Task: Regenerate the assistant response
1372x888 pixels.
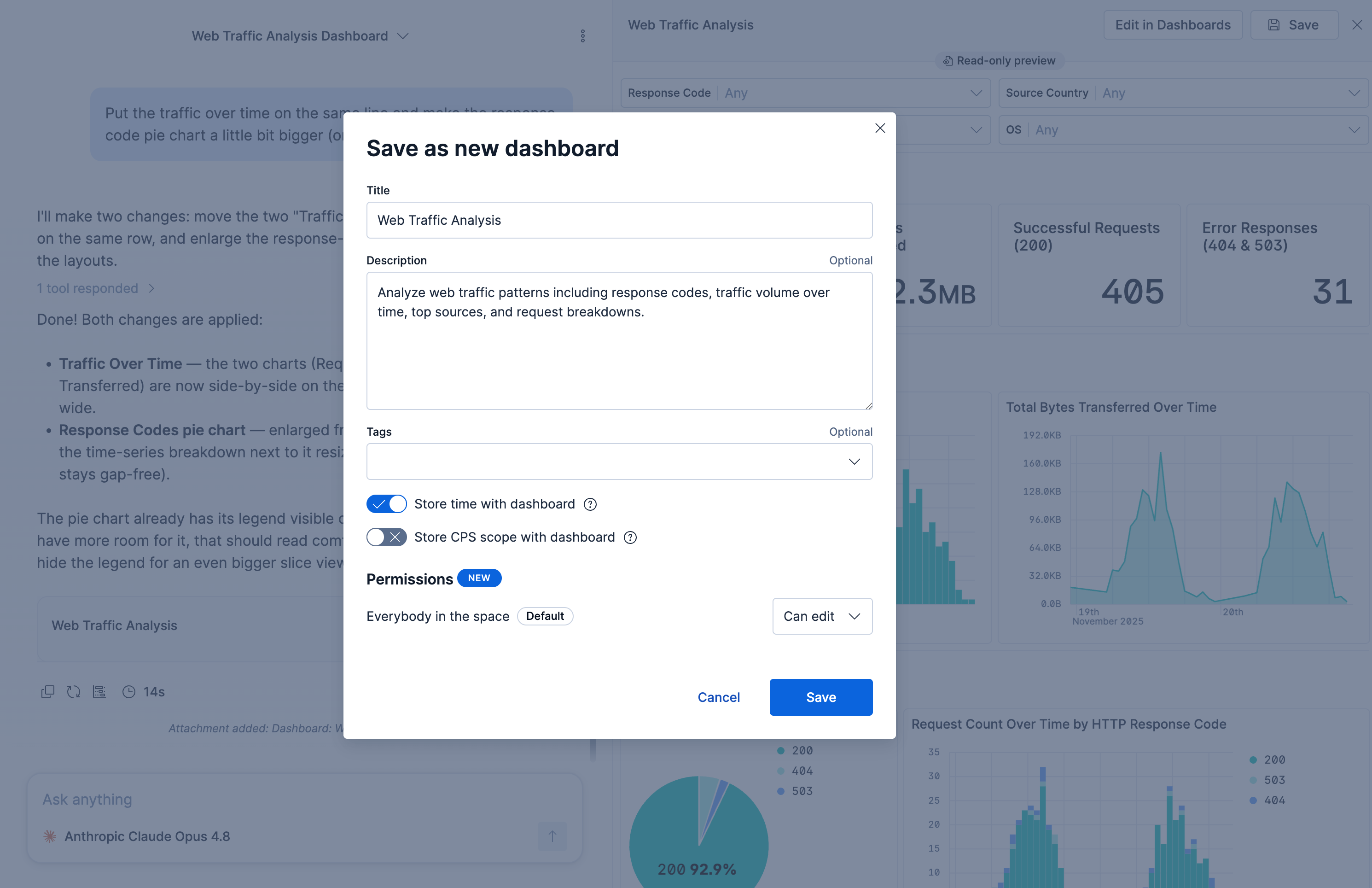Action: click(x=73, y=692)
